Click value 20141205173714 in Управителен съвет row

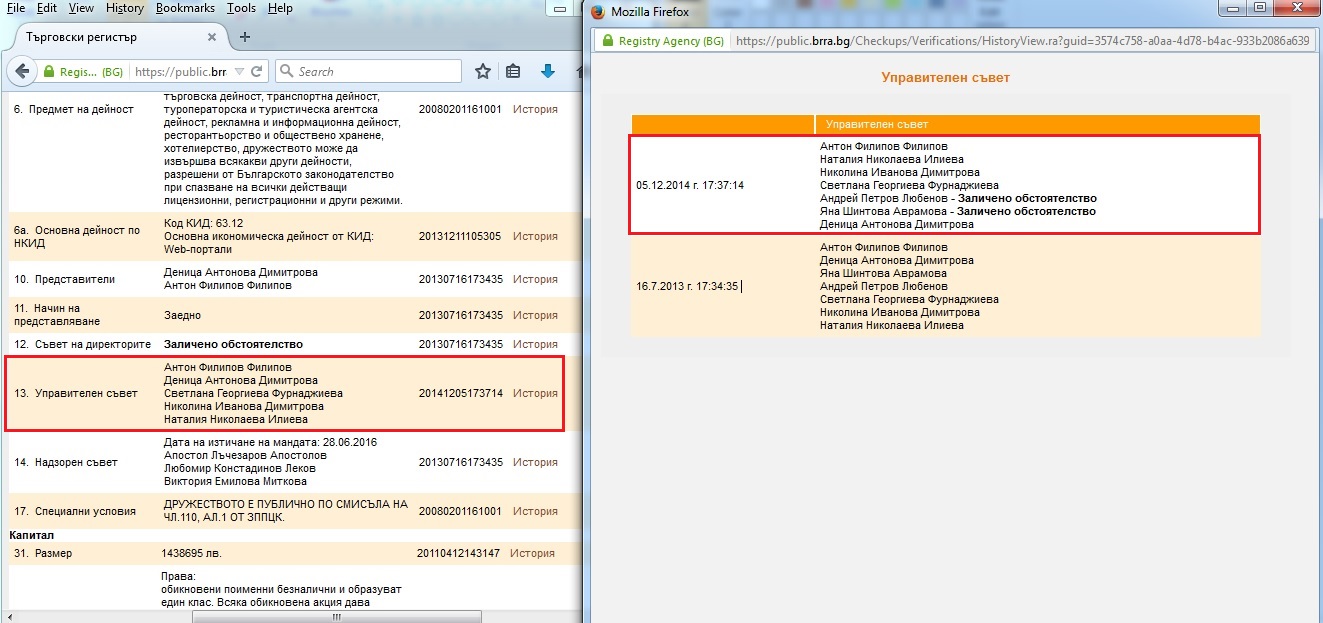[460, 393]
